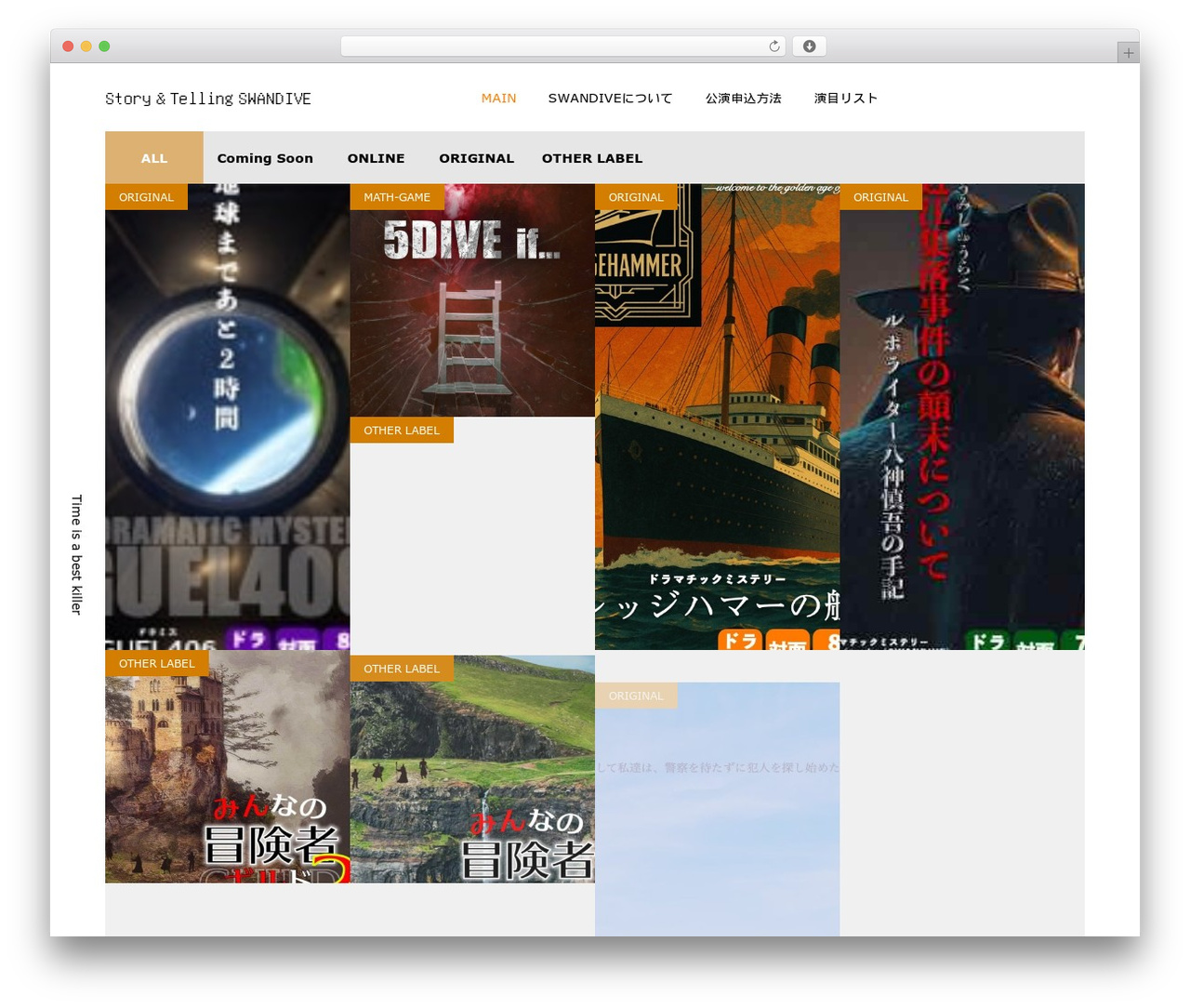The height and width of the screenshot is (1008, 1190).
Task: Filter by OTHER LABEL category tab
Action: (592, 158)
